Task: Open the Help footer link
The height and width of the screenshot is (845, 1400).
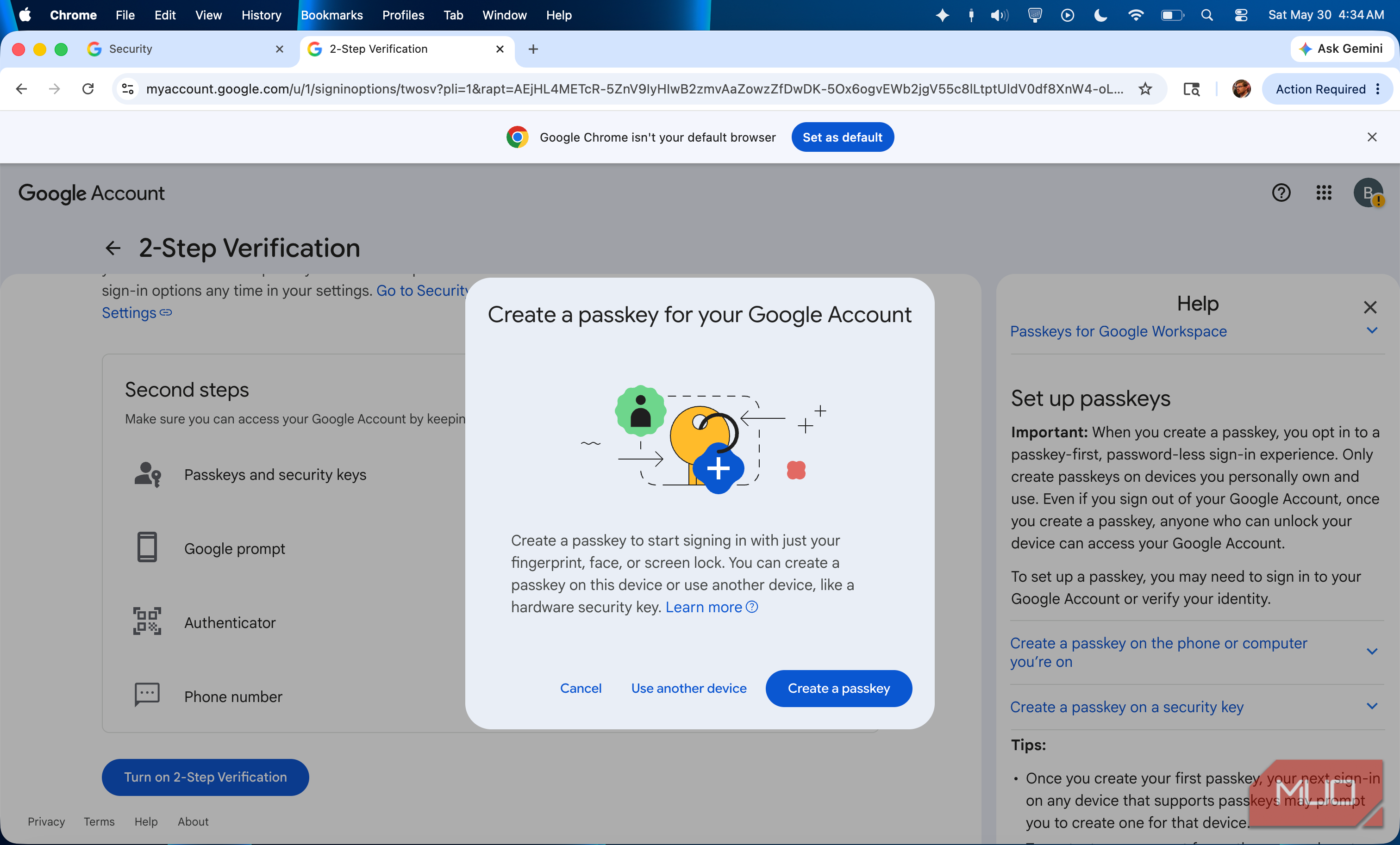Action: coord(146,821)
